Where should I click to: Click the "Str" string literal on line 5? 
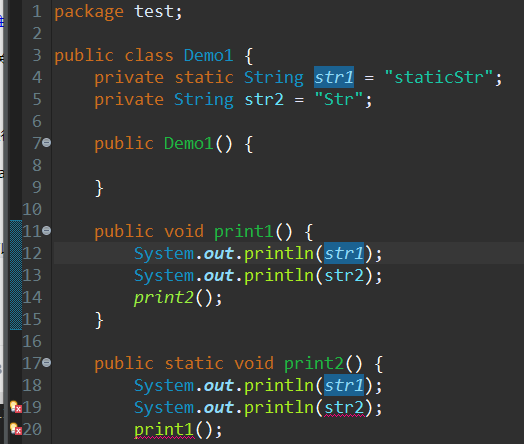point(339,99)
